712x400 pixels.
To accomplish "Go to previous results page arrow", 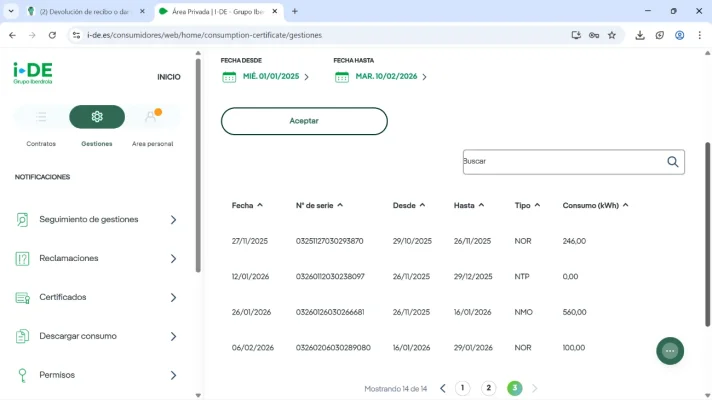I will (443, 388).
